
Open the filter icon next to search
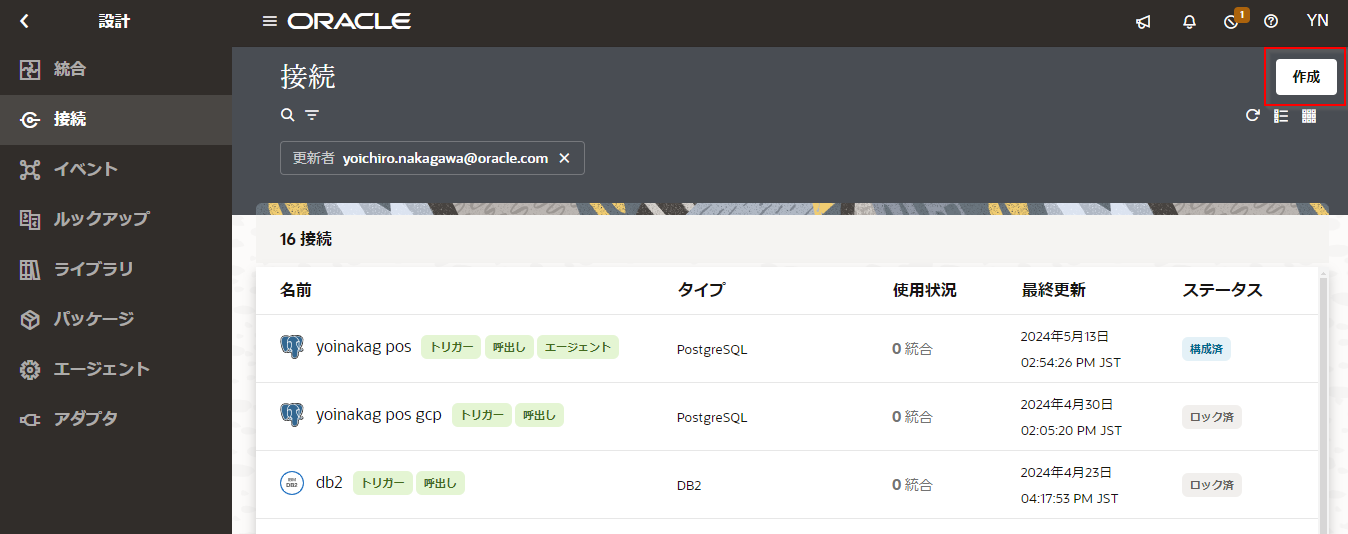pyautogui.click(x=312, y=115)
